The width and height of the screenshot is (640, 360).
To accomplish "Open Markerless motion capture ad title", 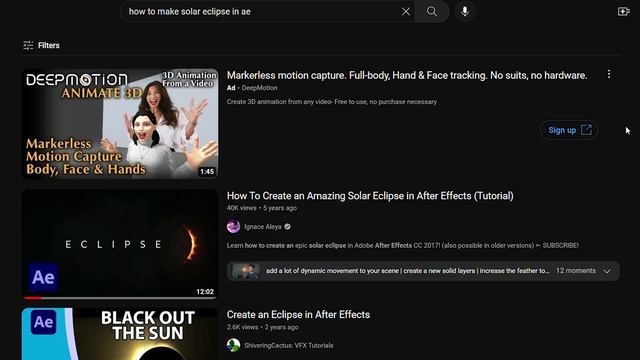I will [x=407, y=76].
